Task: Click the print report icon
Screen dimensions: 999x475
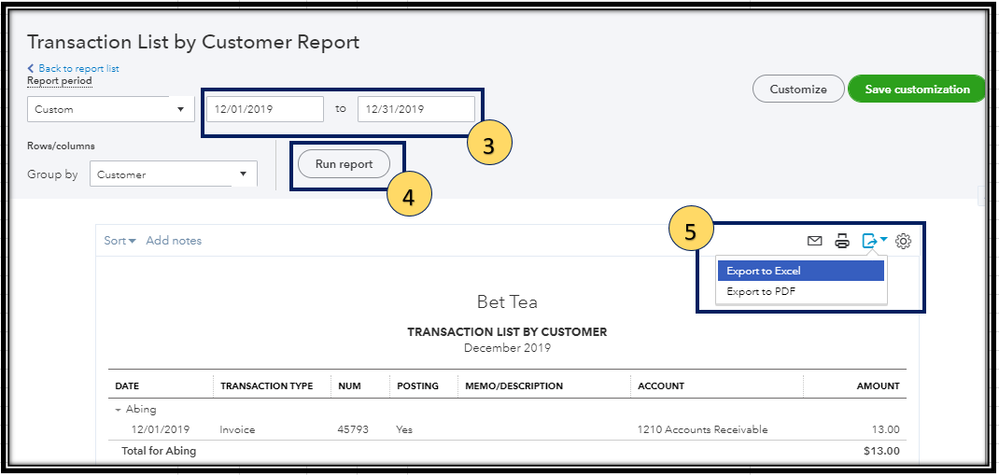Action: (x=842, y=241)
